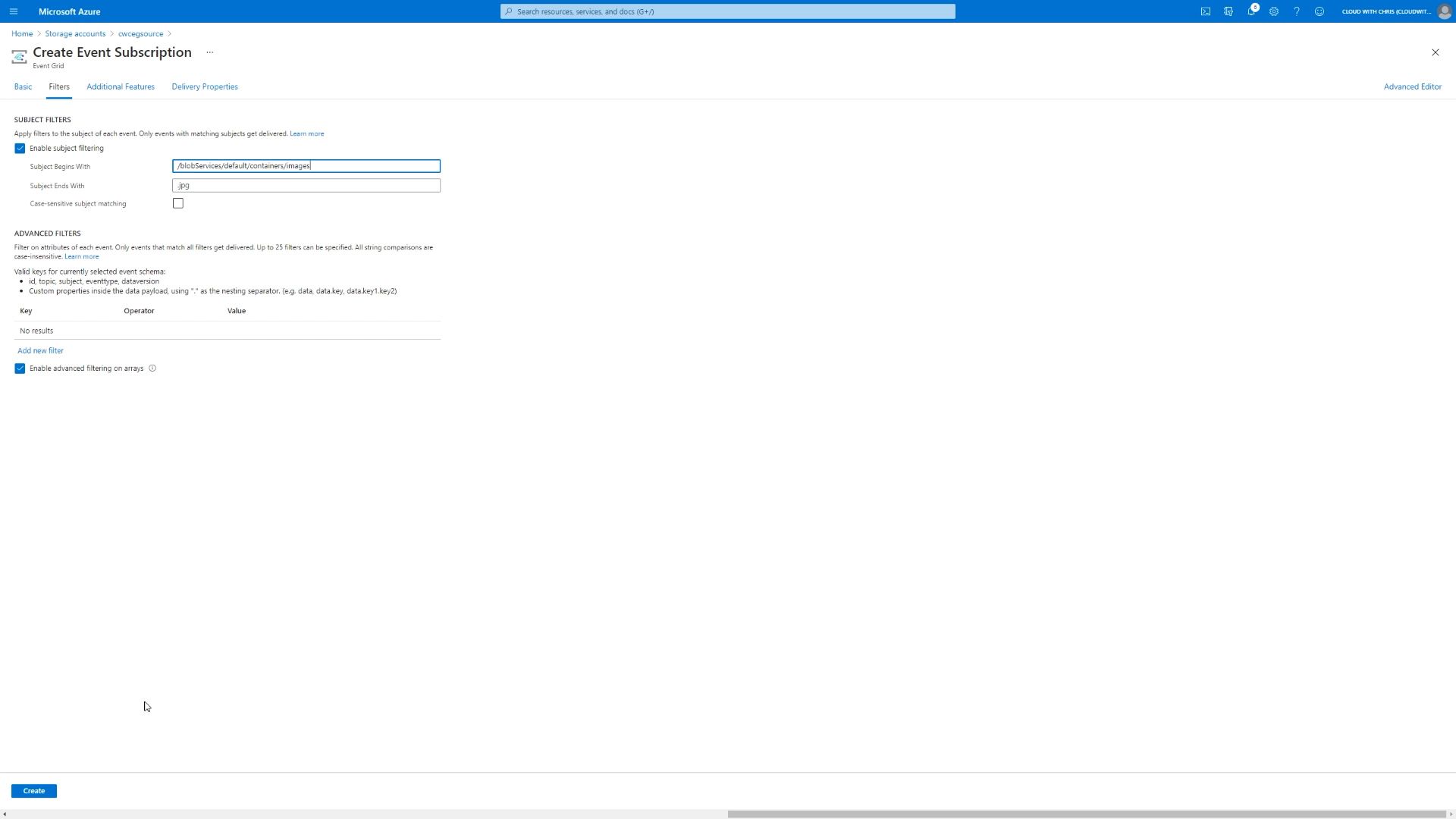Click the Microsoft Azure title
This screenshot has width=1456, height=819.
(69, 11)
